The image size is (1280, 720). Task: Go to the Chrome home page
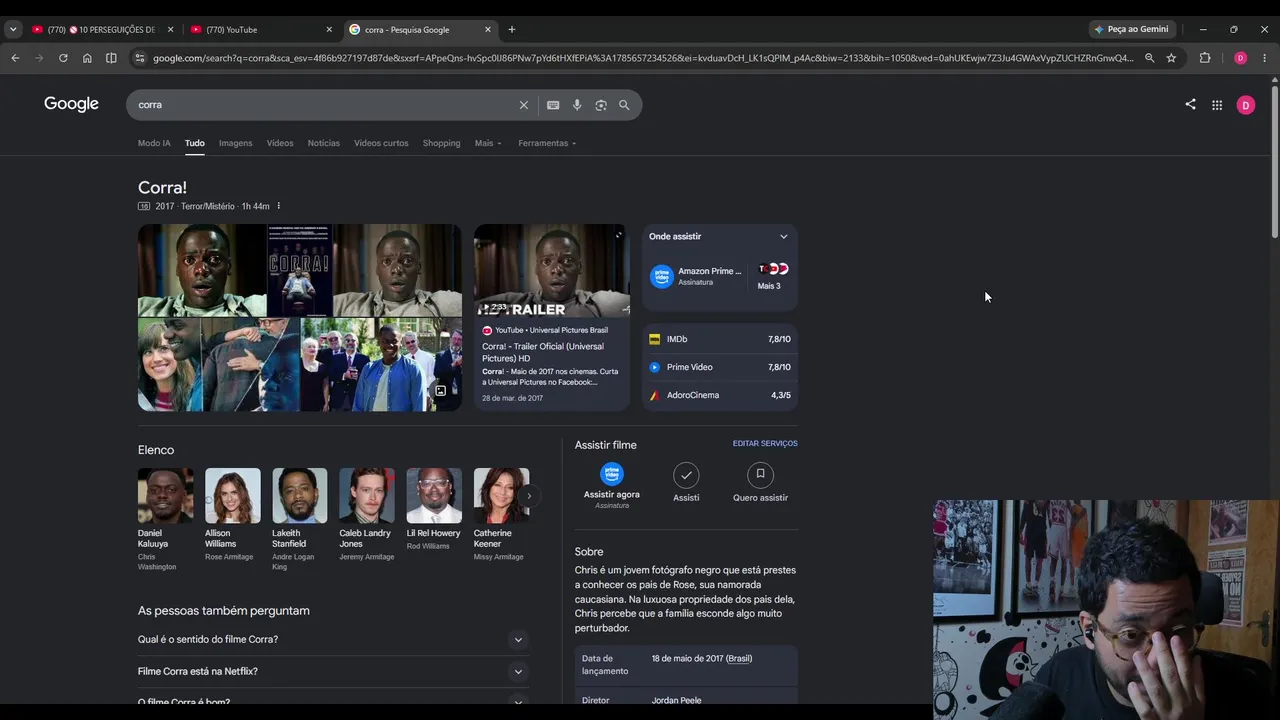[87, 58]
